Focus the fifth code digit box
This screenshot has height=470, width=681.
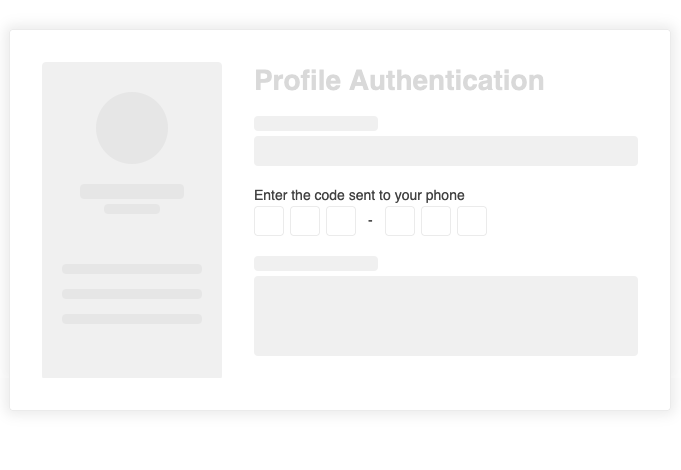(x=436, y=221)
